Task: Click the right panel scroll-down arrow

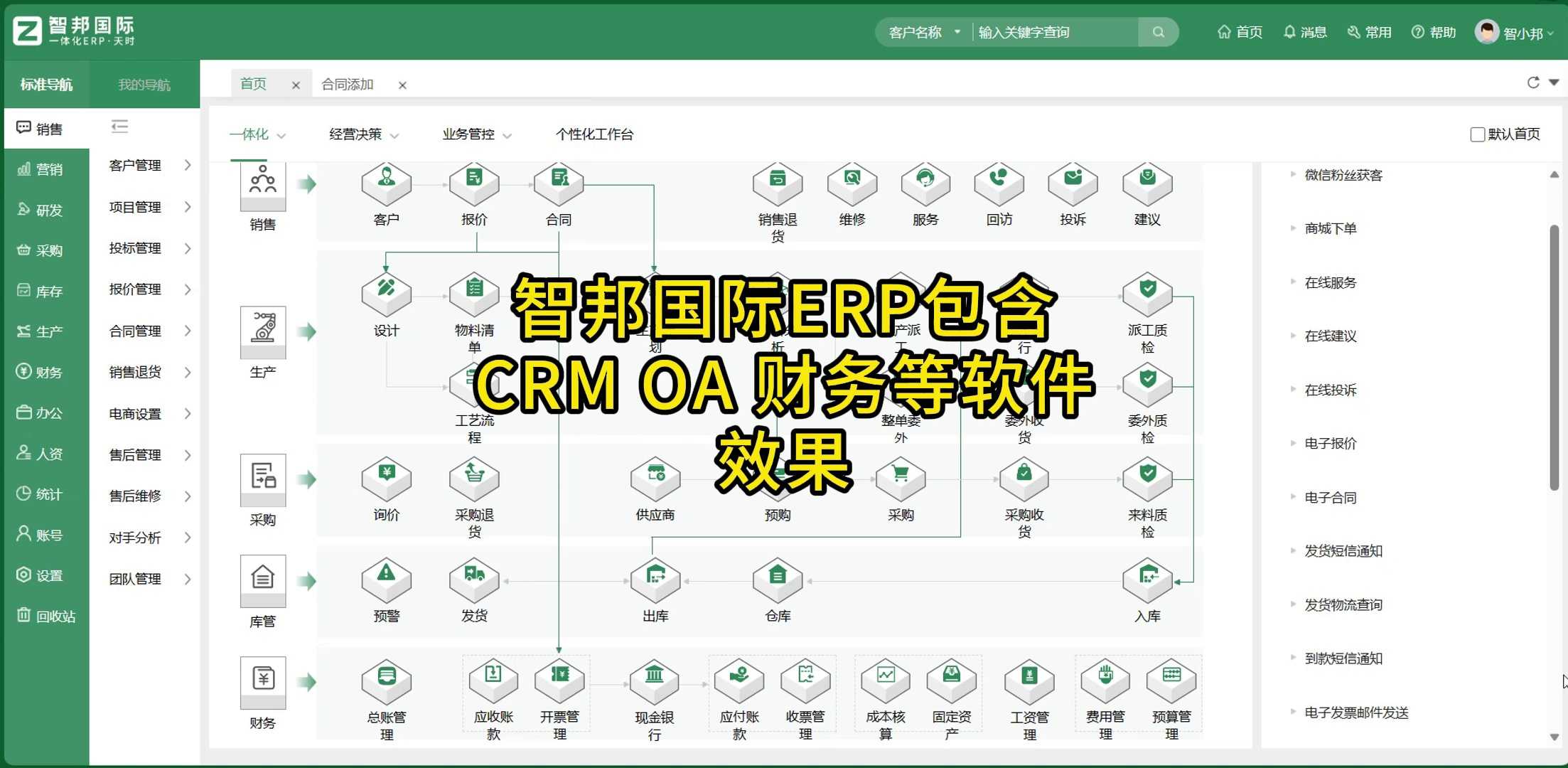Action: [1554, 737]
